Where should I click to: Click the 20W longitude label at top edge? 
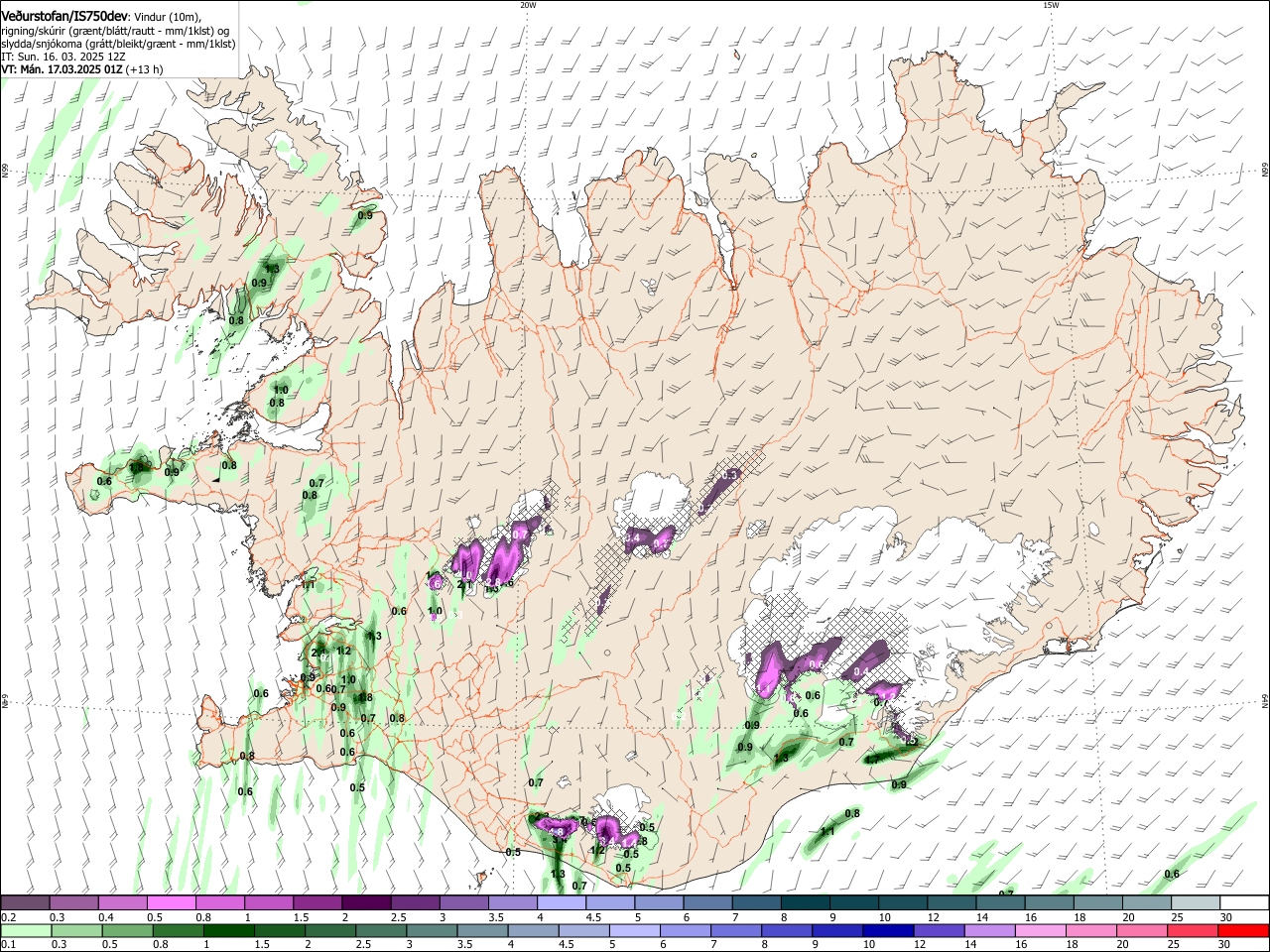528,5
